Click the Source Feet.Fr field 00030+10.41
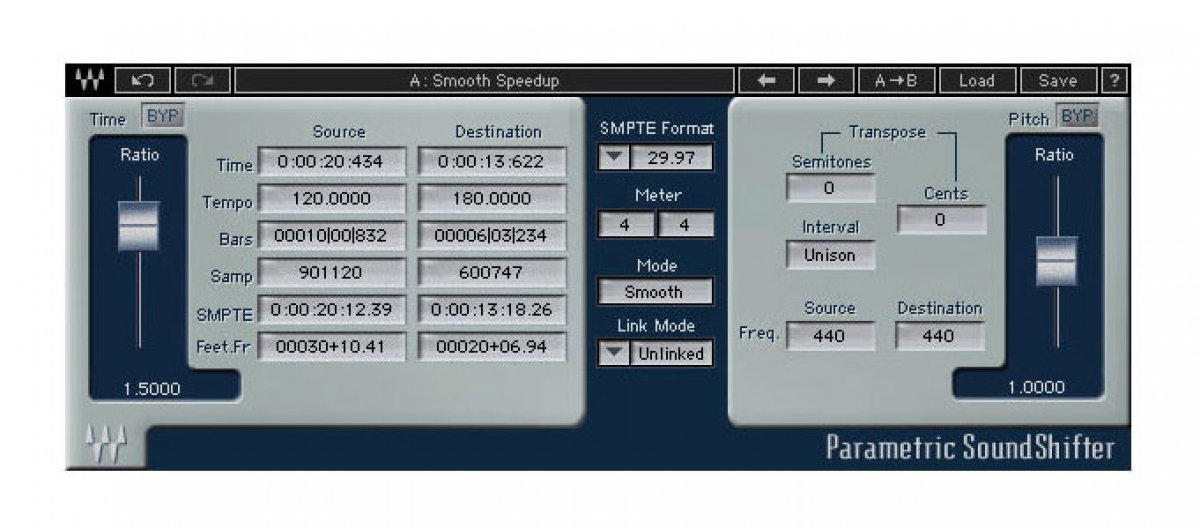The width and height of the screenshot is (1200, 529). 332,347
